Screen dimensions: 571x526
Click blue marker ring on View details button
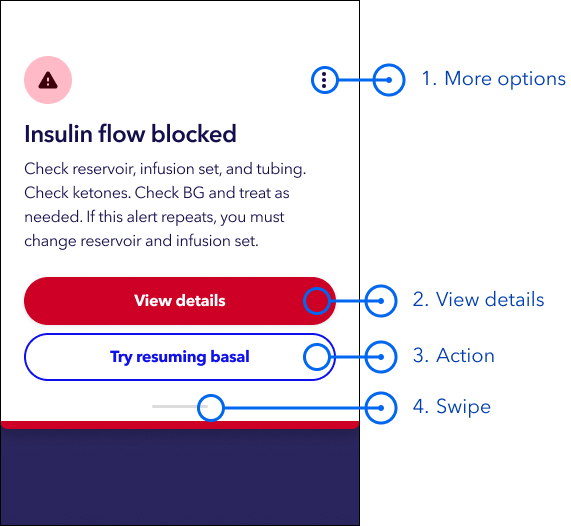click(317, 301)
